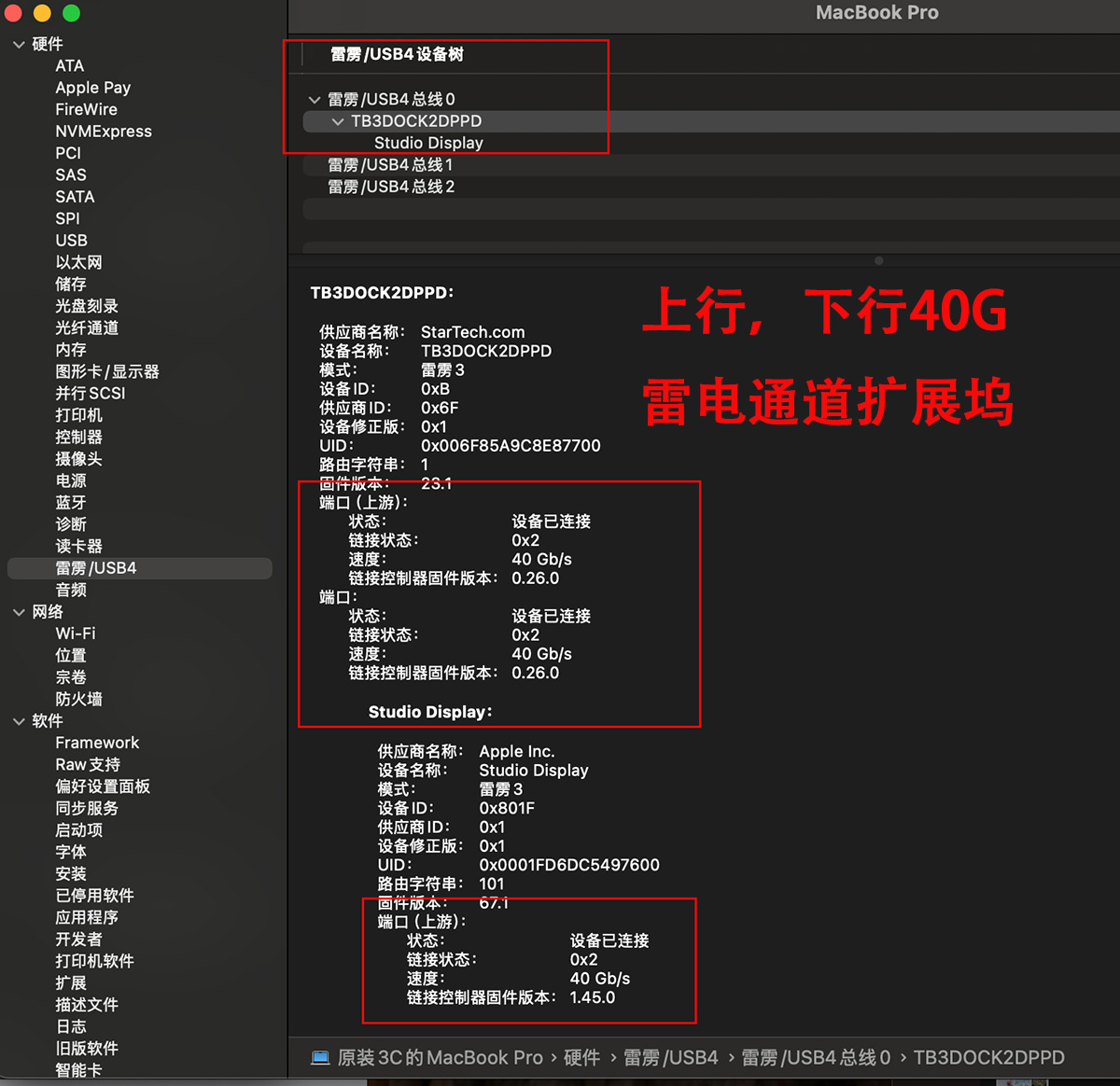1120x1086 pixels.
Task: Select 读卡器 in the sidebar
Action: pos(78,546)
